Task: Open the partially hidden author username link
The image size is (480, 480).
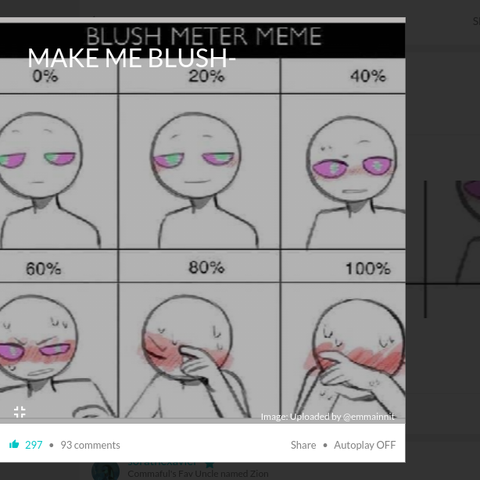Action: click(x=162, y=464)
